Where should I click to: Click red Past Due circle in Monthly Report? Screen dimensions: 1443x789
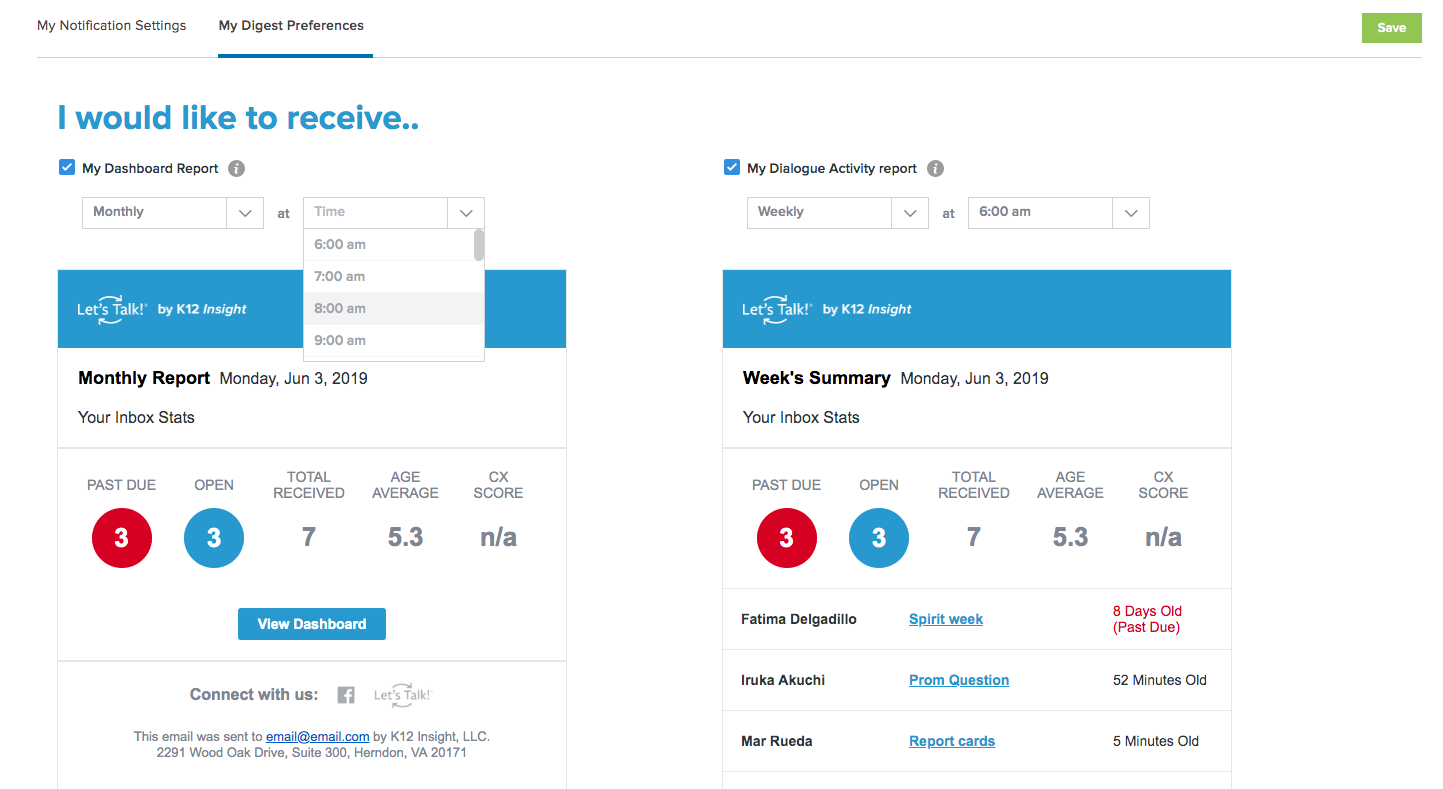pyautogui.click(x=122, y=538)
